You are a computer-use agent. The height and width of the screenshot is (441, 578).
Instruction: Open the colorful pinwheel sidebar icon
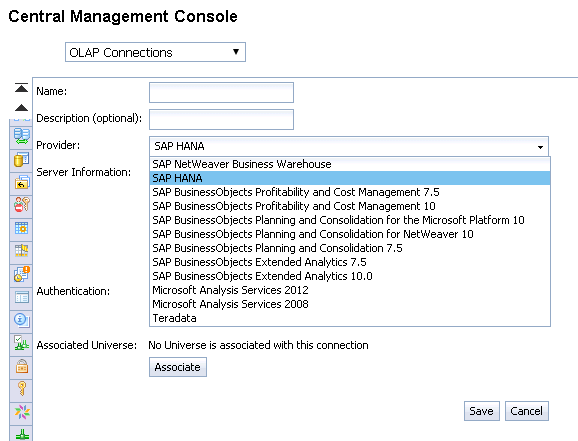(21, 412)
